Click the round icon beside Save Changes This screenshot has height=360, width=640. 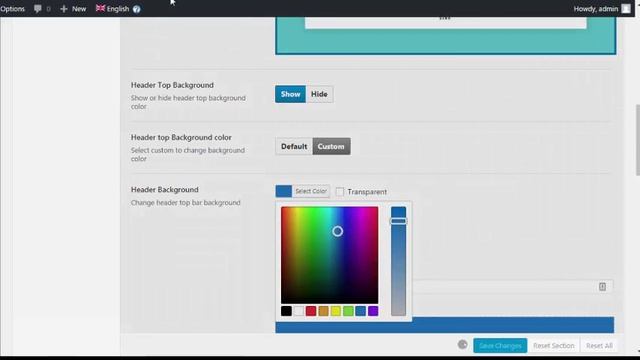(462, 344)
